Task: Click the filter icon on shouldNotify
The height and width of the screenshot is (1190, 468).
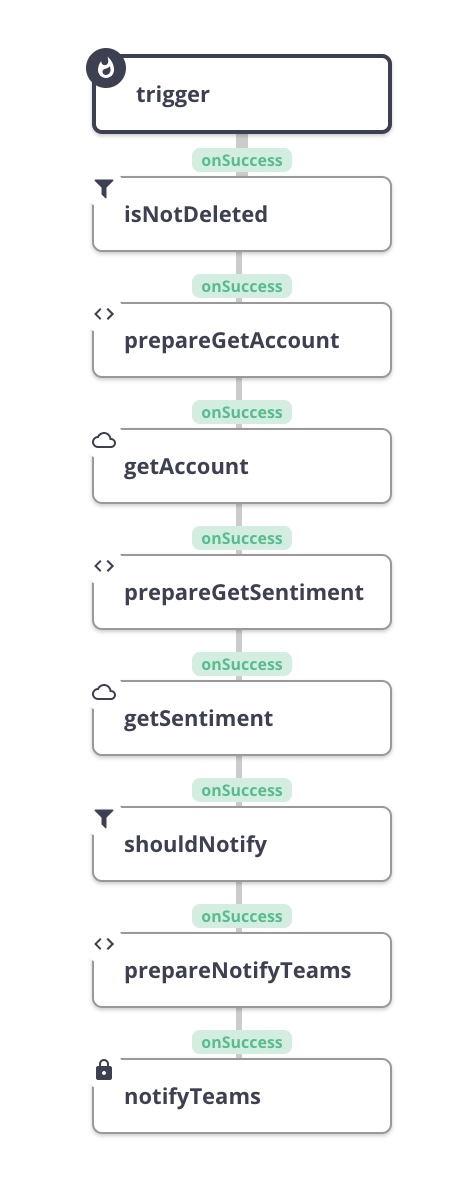Action: (104, 818)
